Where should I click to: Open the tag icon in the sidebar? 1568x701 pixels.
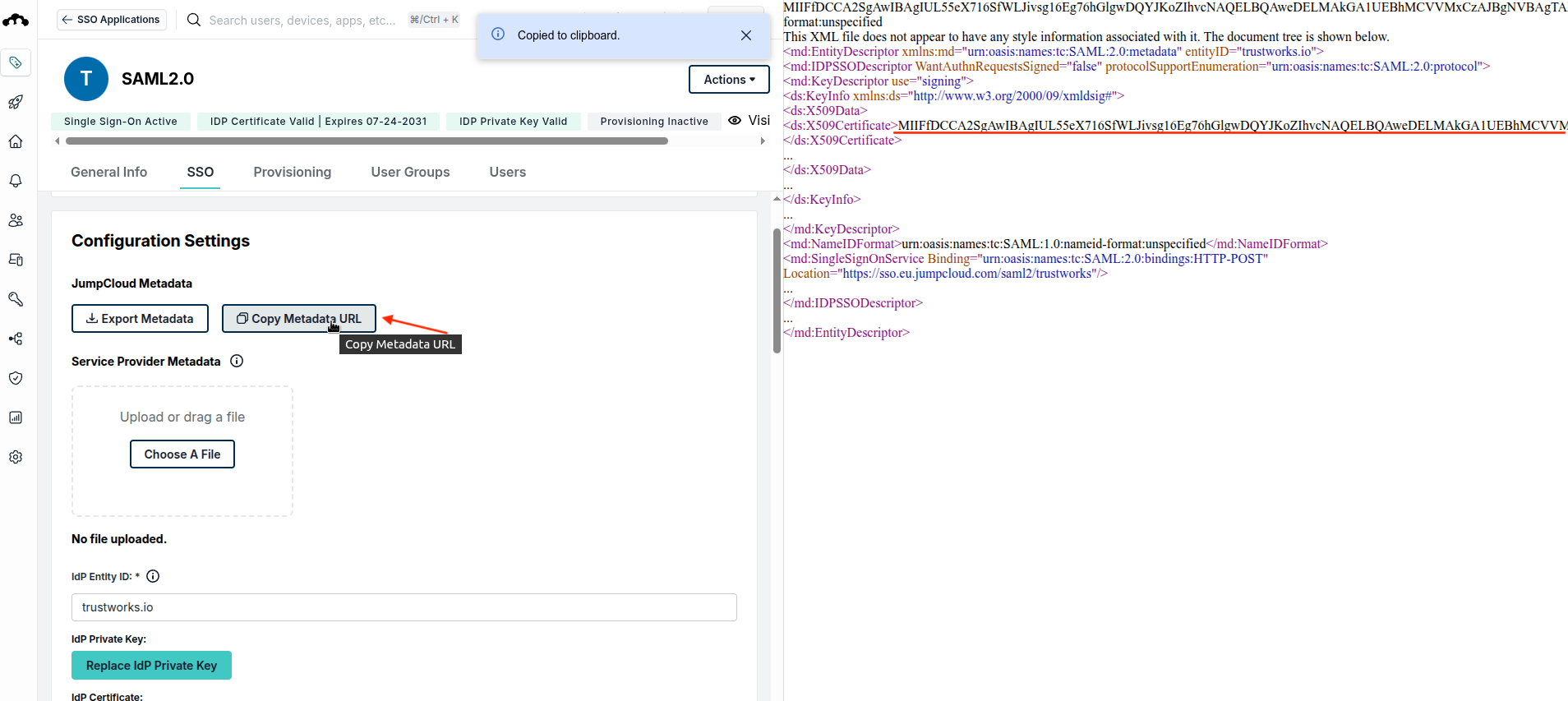16,62
